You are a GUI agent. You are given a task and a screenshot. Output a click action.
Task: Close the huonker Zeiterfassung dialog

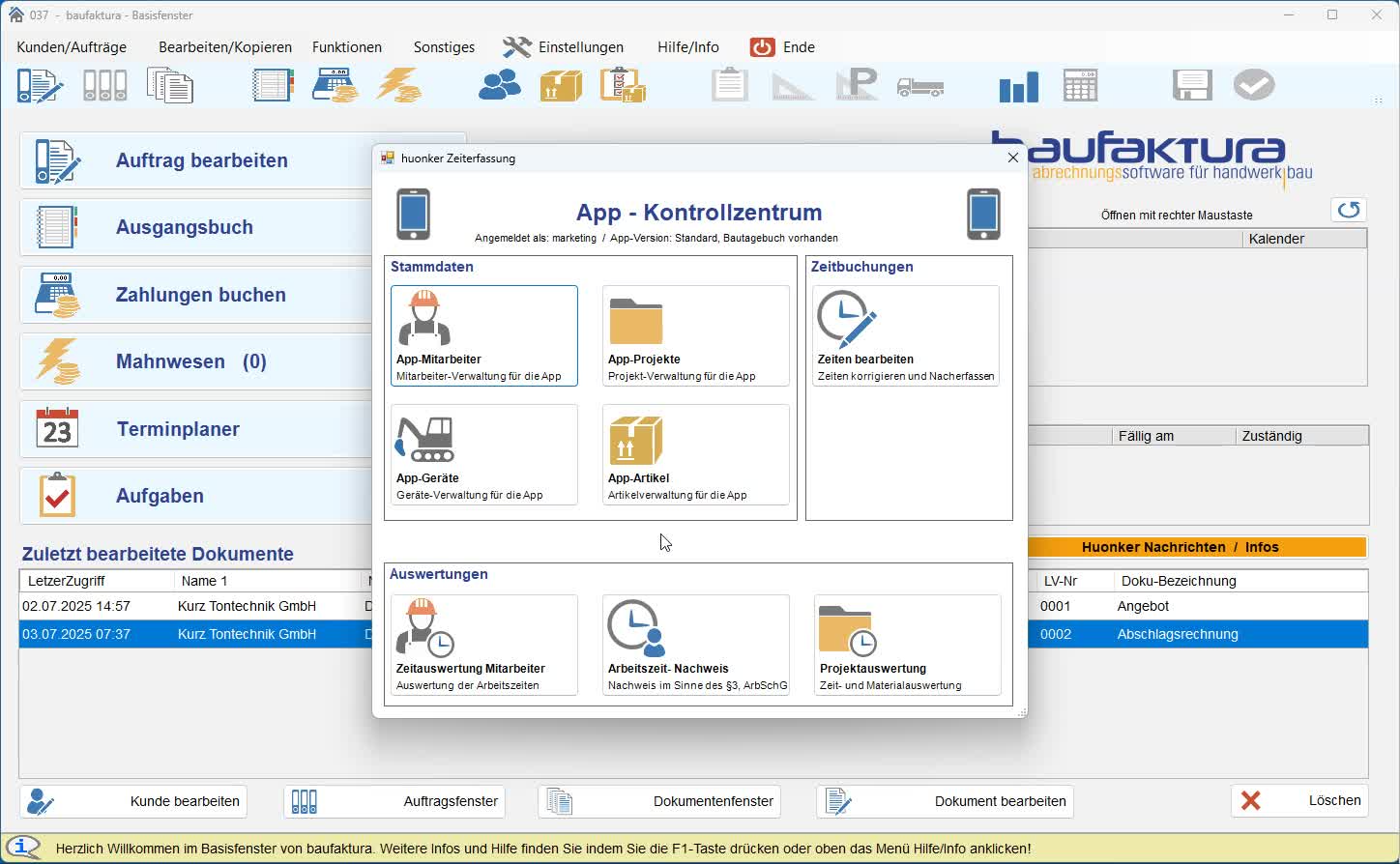tap(1012, 158)
